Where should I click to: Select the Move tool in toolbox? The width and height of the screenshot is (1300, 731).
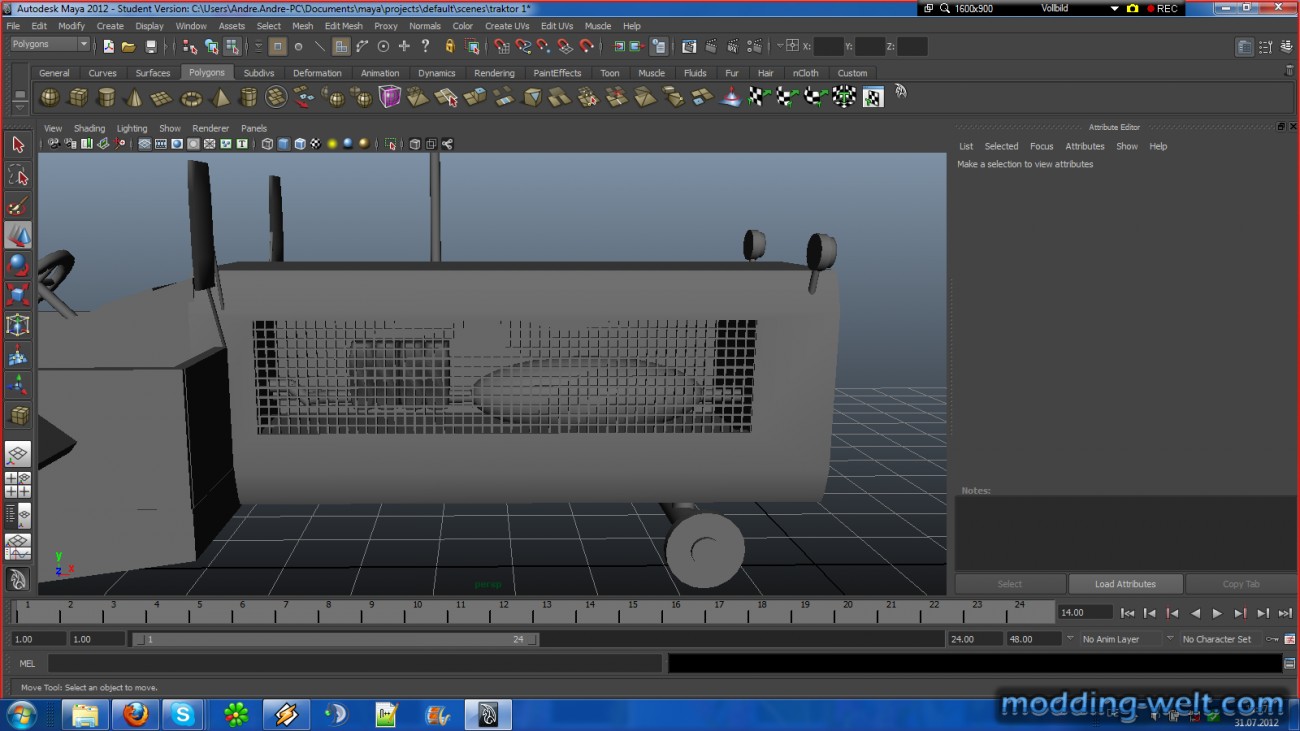click(18, 236)
